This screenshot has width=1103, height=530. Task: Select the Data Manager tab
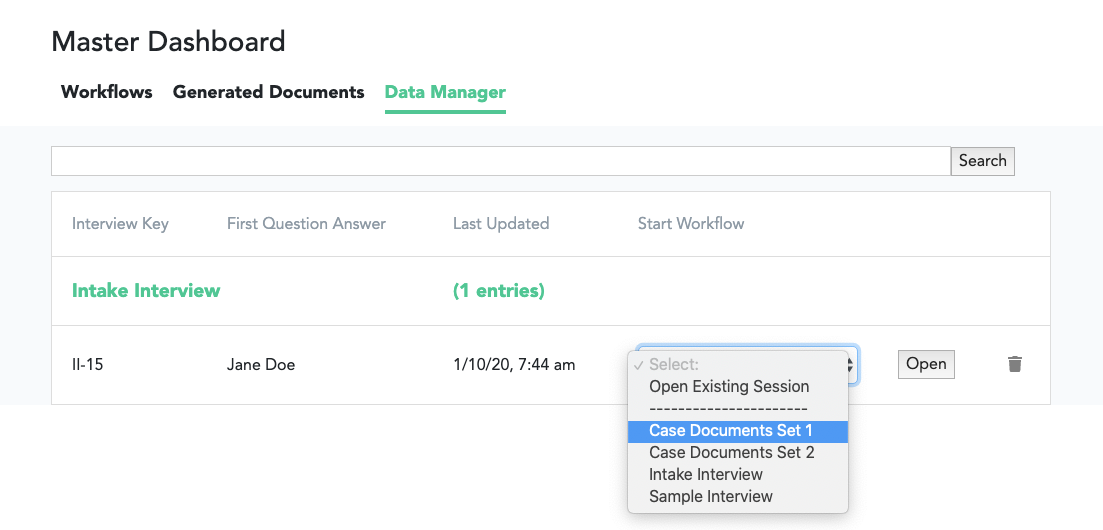[445, 92]
